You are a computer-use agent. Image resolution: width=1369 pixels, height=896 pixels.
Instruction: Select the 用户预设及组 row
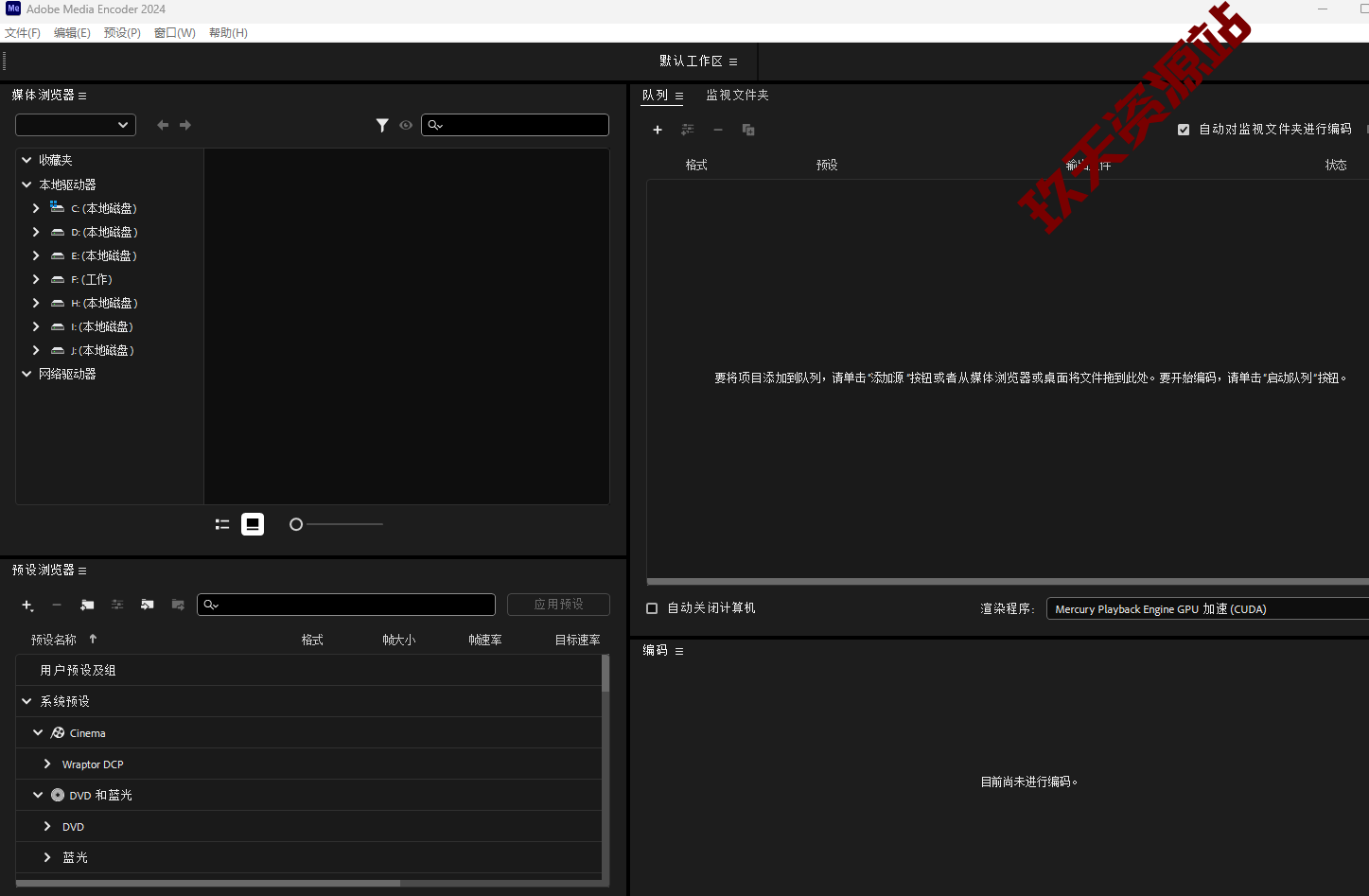(308, 670)
